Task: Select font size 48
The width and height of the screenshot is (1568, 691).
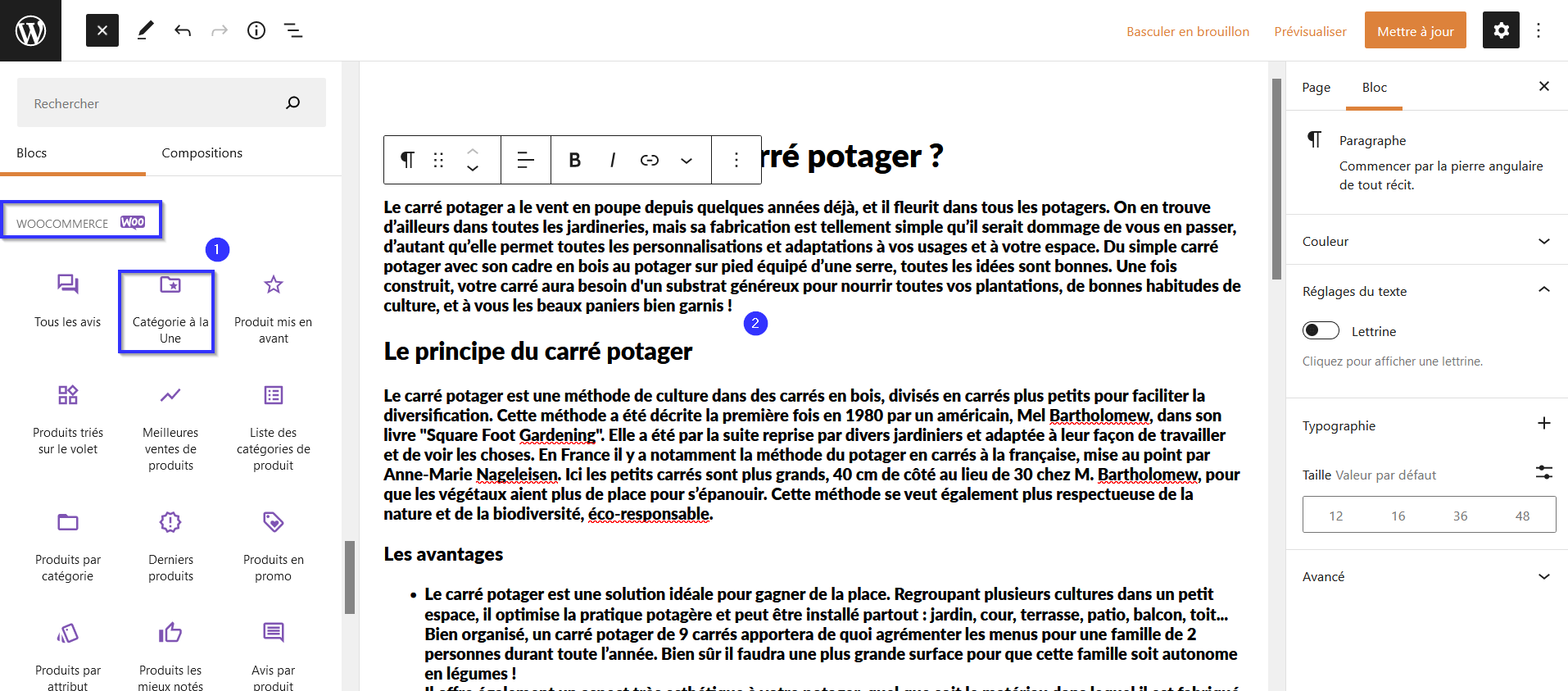Action: [1522, 516]
